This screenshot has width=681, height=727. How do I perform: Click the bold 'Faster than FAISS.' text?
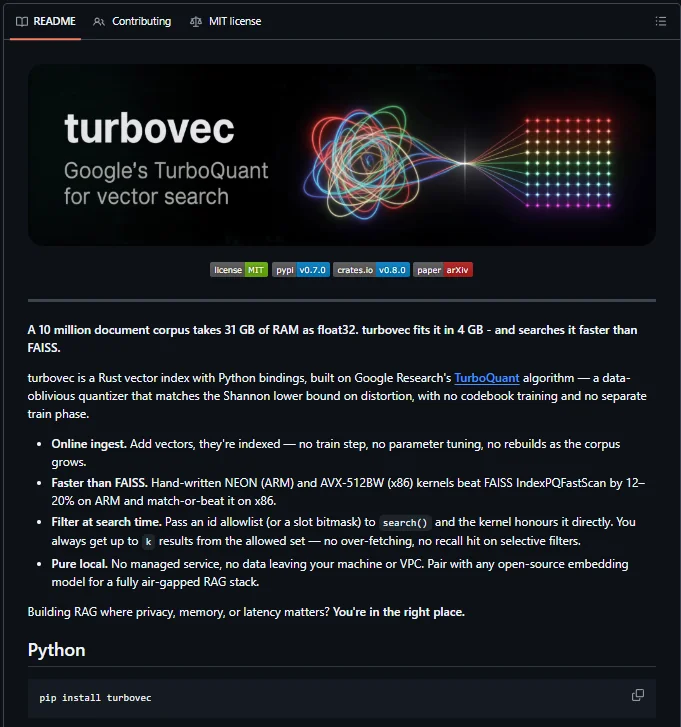click(x=99, y=483)
